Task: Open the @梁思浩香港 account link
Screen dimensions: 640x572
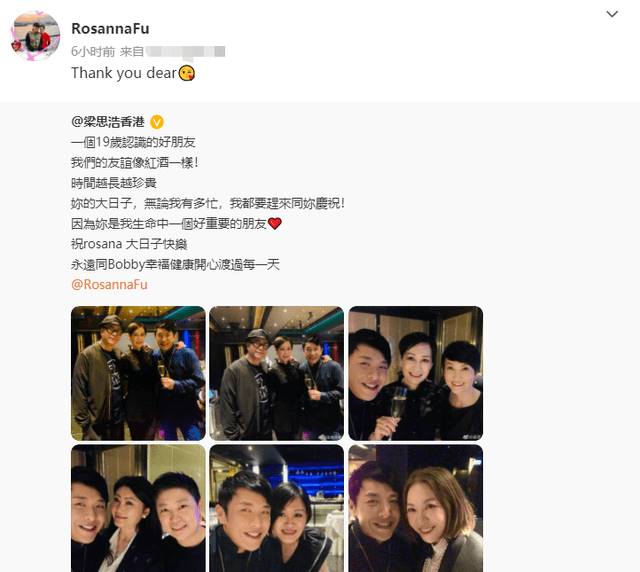Action: [108, 122]
